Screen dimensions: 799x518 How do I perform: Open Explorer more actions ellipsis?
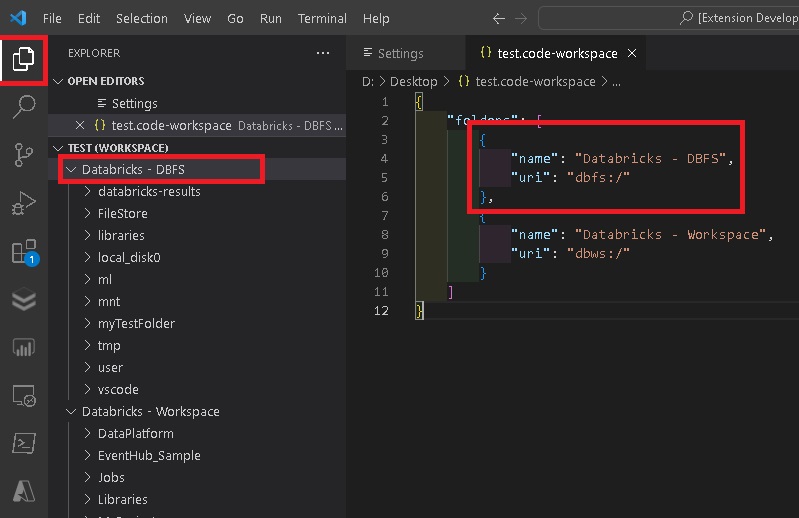coord(323,53)
